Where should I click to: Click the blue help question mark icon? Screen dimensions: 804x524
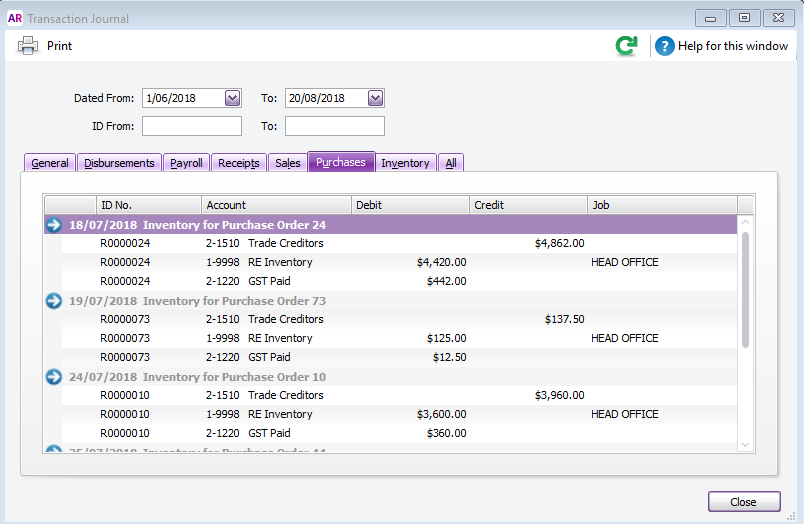pyautogui.click(x=665, y=46)
